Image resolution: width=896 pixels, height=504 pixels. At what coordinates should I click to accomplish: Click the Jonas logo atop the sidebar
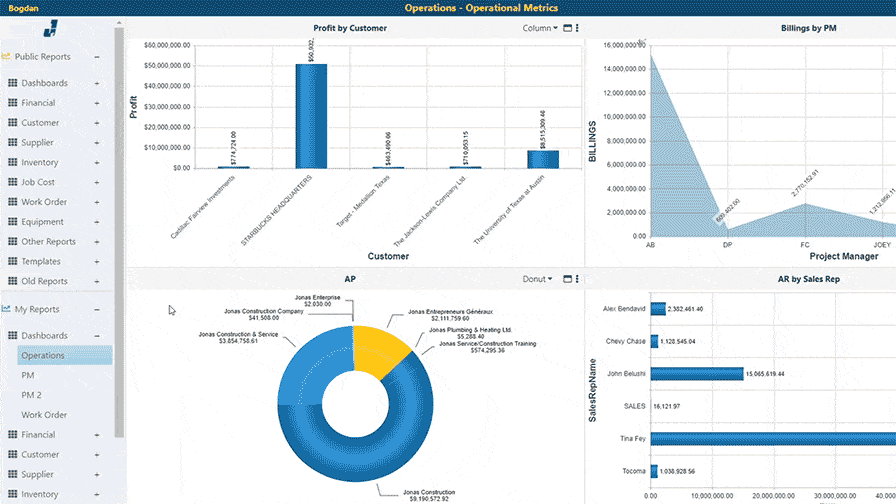coord(51,28)
